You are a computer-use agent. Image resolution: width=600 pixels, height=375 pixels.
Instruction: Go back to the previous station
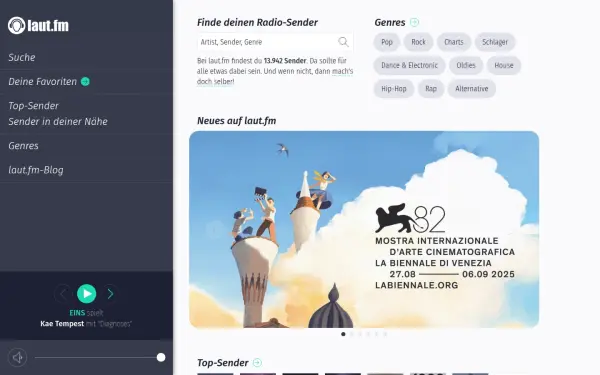pyautogui.click(x=62, y=293)
